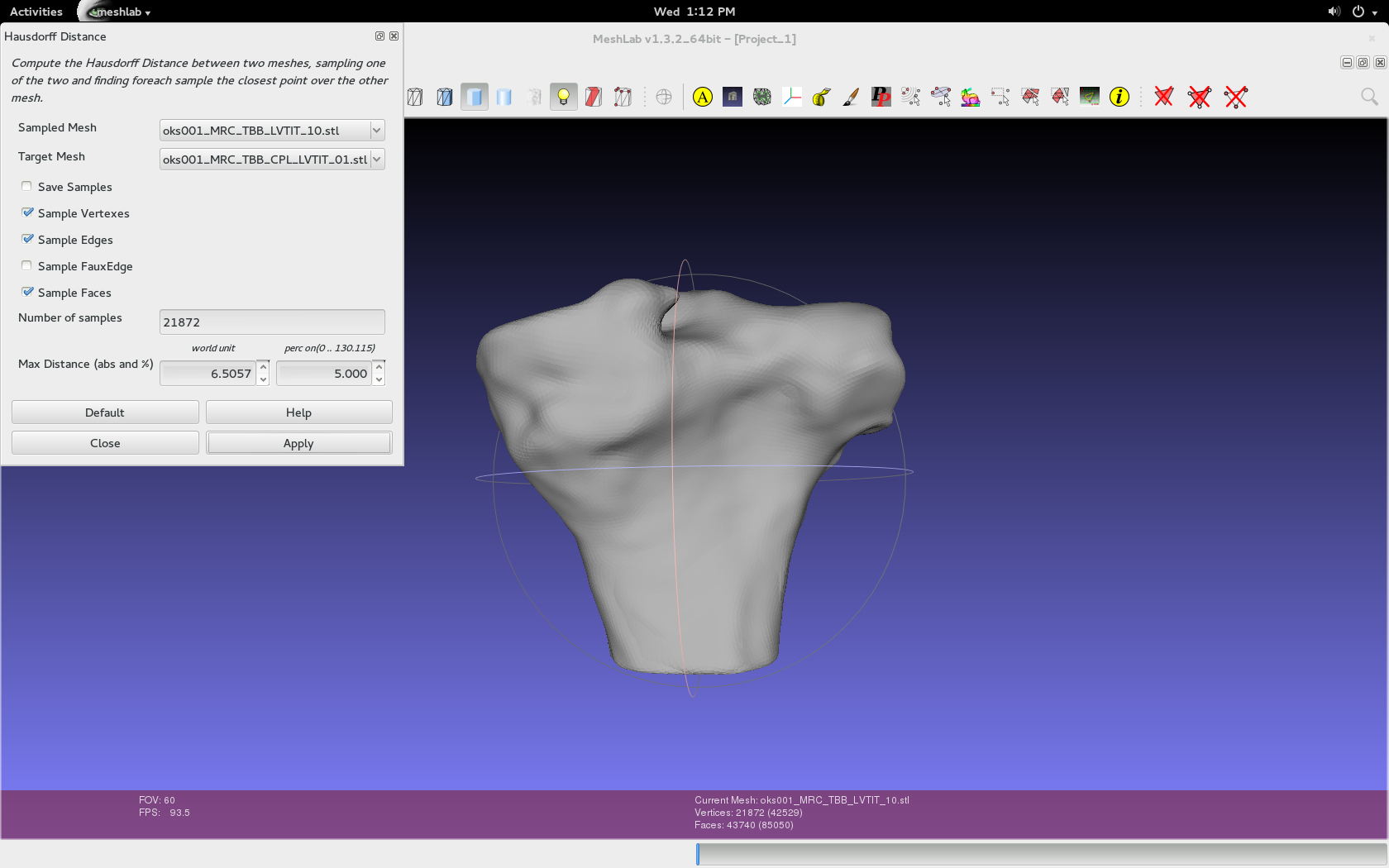Check the Save Samples checkbox
The width and height of the screenshot is (1389, 868).
click(x=27, y=187)
